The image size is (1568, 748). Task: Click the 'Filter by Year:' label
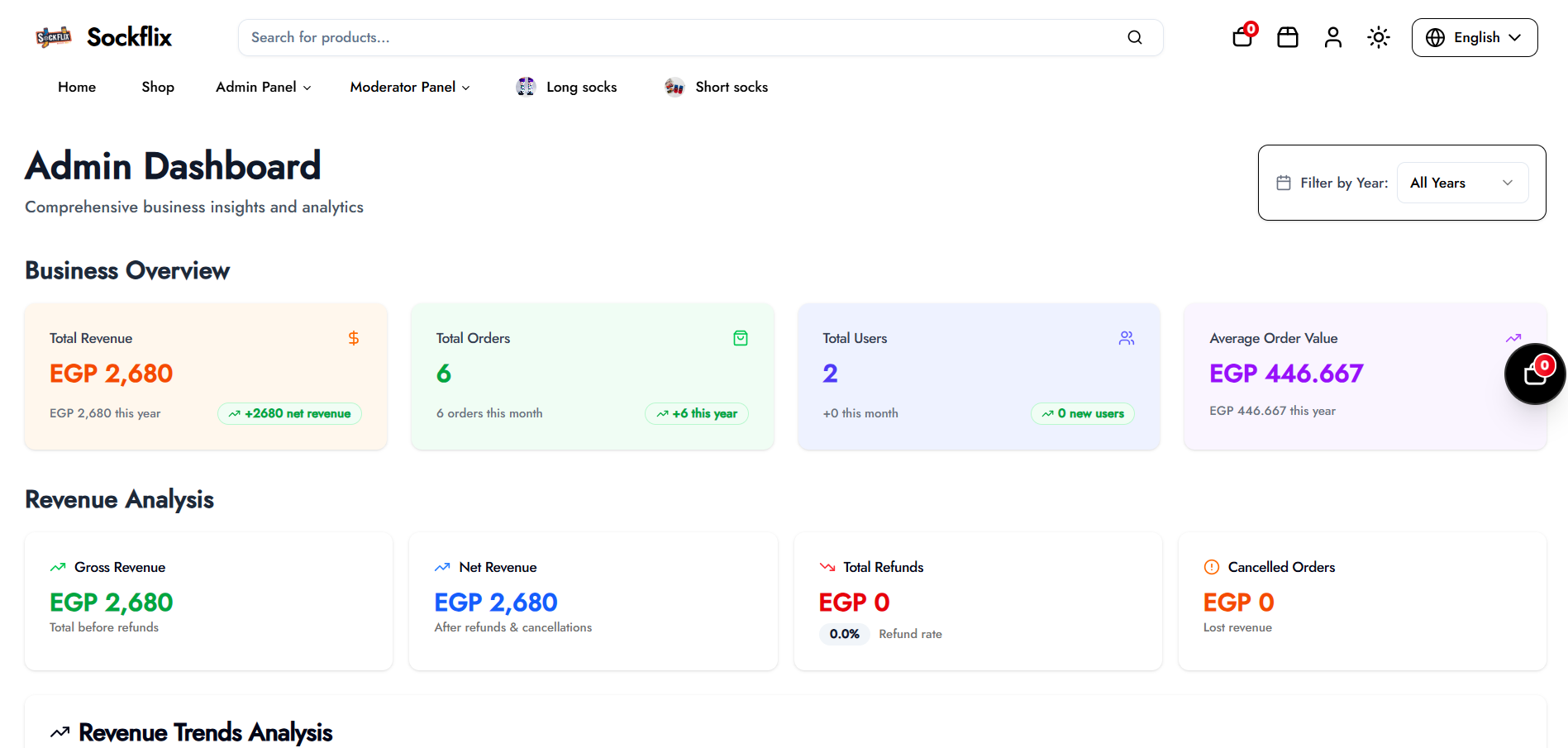click(1344, 183)
